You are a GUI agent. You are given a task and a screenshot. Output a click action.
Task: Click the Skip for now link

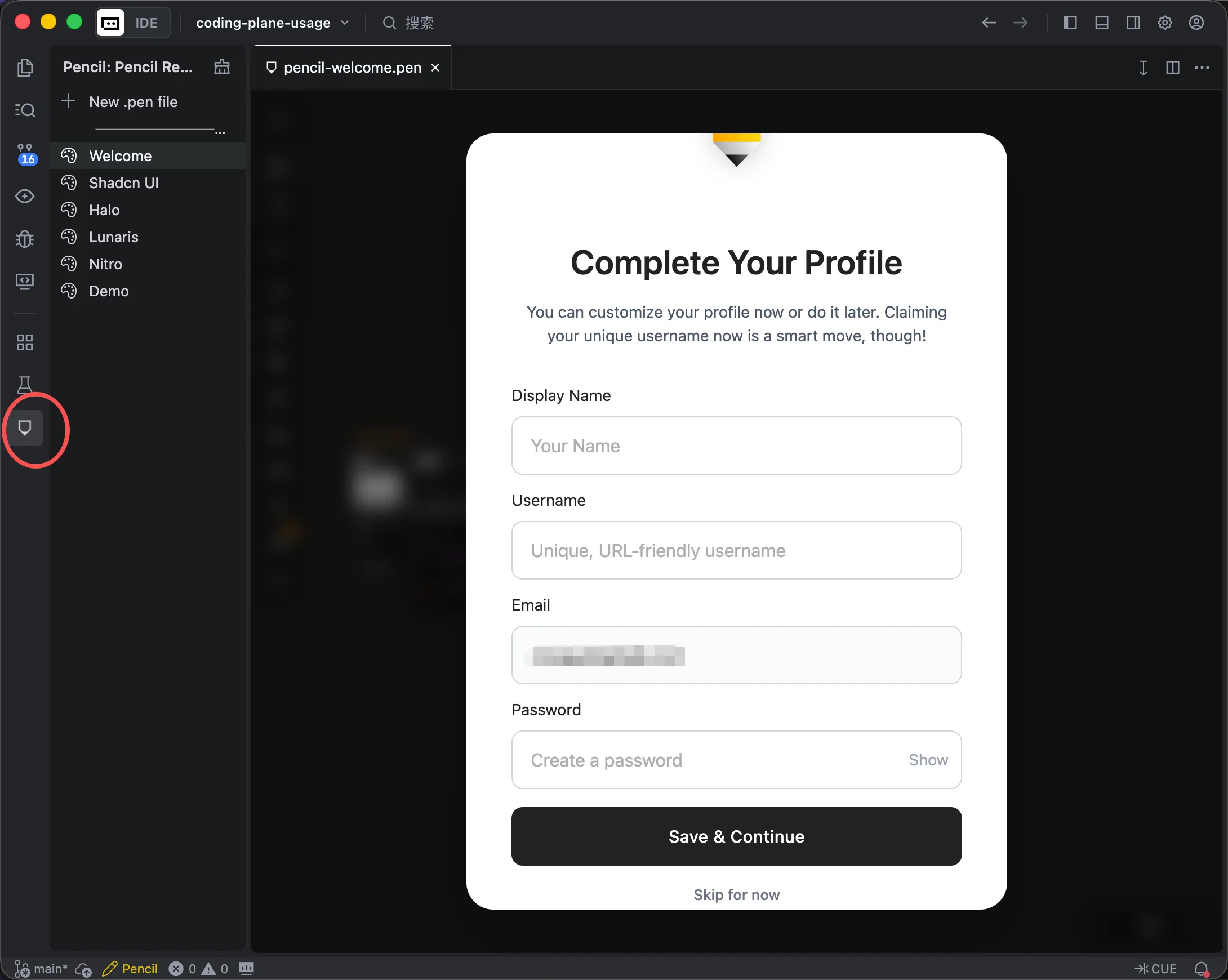pyautogui.click(x=736, y=894)
